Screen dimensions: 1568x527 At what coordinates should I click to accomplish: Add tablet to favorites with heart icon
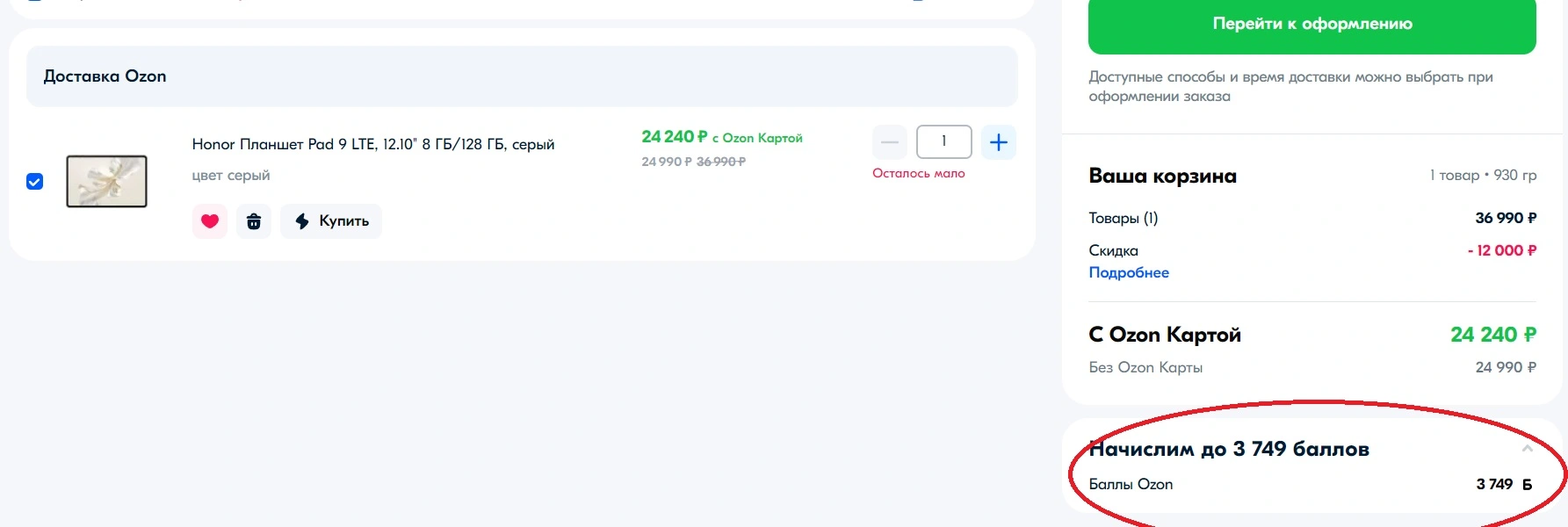pos(210,221)
